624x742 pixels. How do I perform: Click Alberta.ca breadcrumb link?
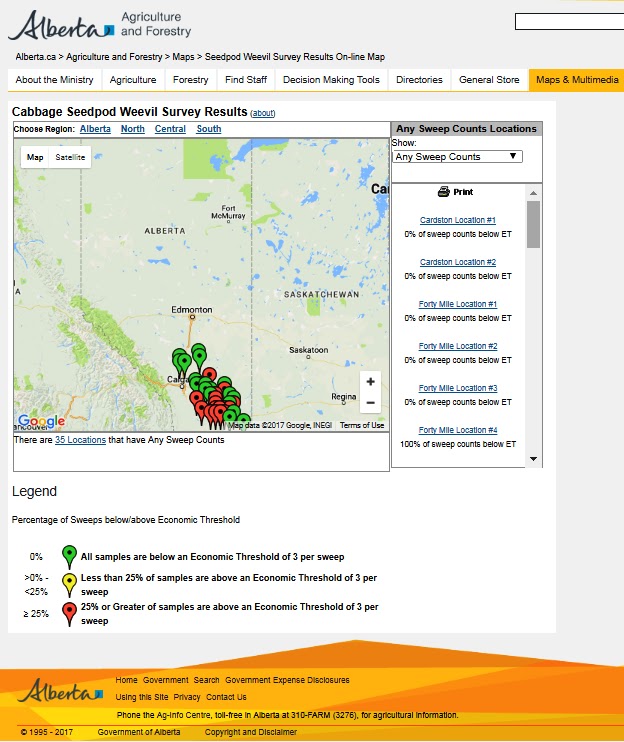click(x=35, y=57)
